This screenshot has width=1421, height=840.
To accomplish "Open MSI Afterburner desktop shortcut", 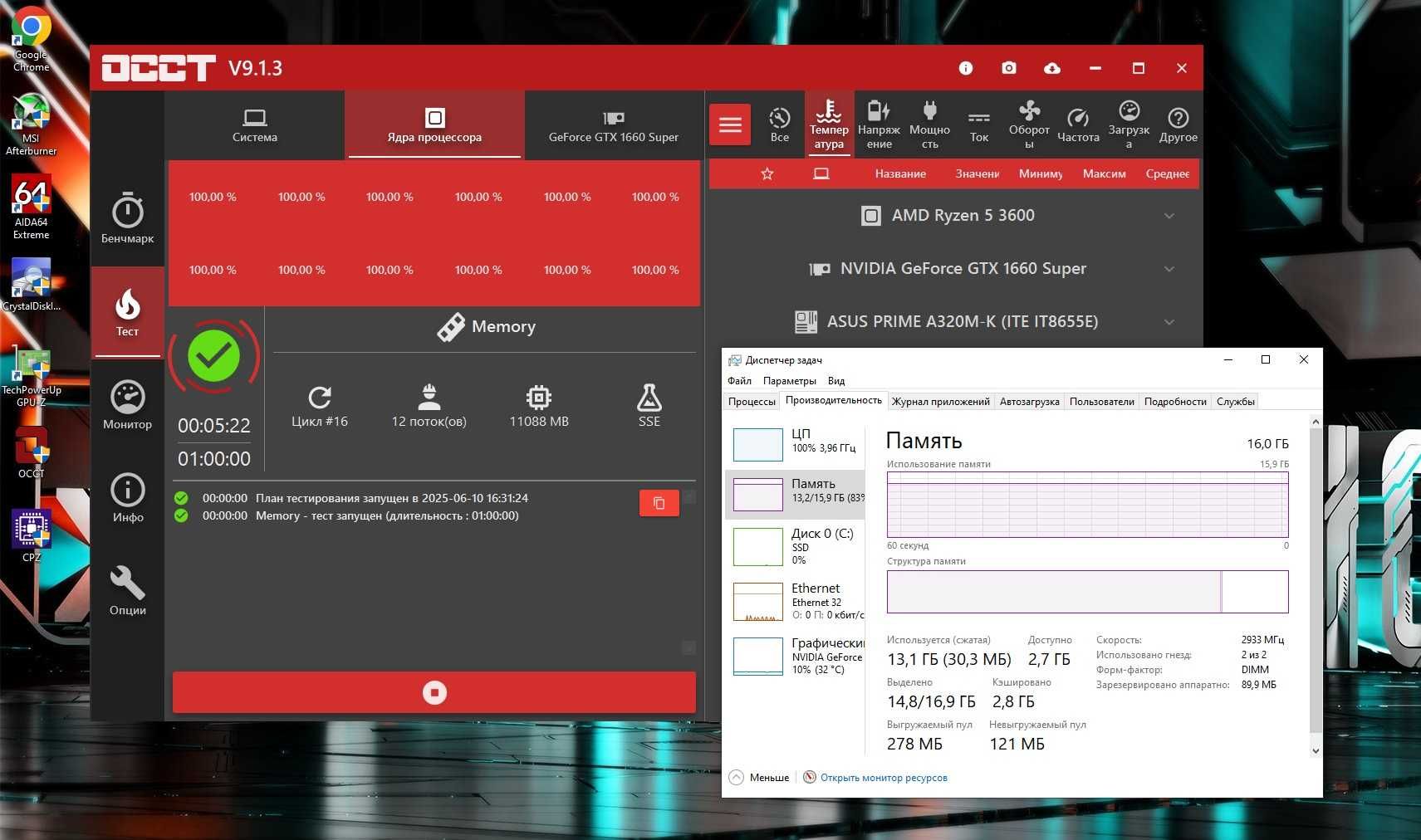I will point(31,123).
